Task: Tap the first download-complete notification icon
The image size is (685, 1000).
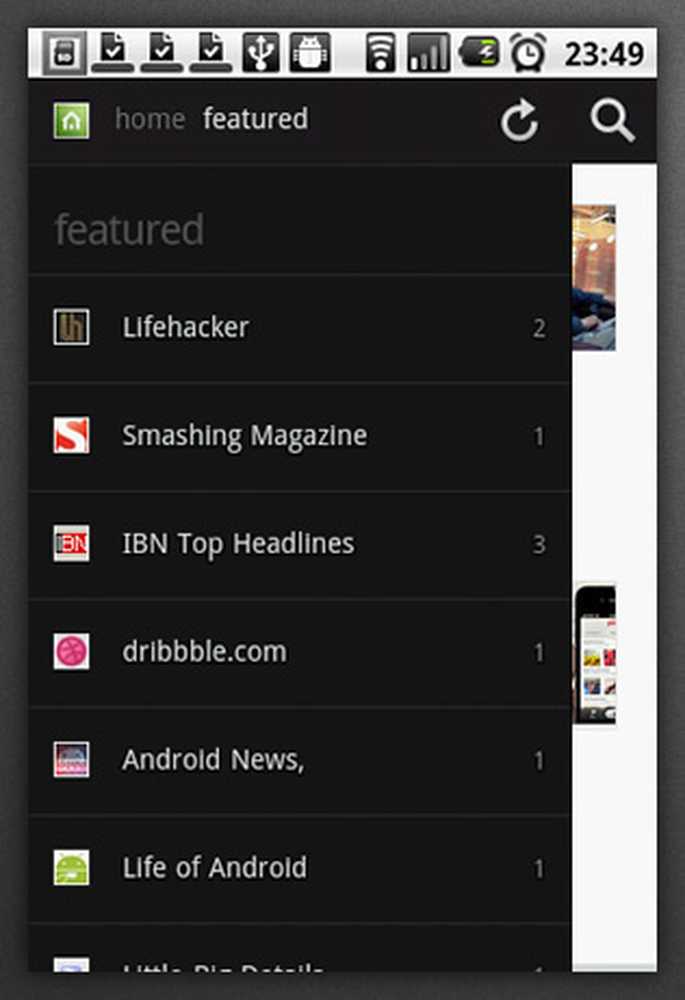Action: [x=113, y=52]
